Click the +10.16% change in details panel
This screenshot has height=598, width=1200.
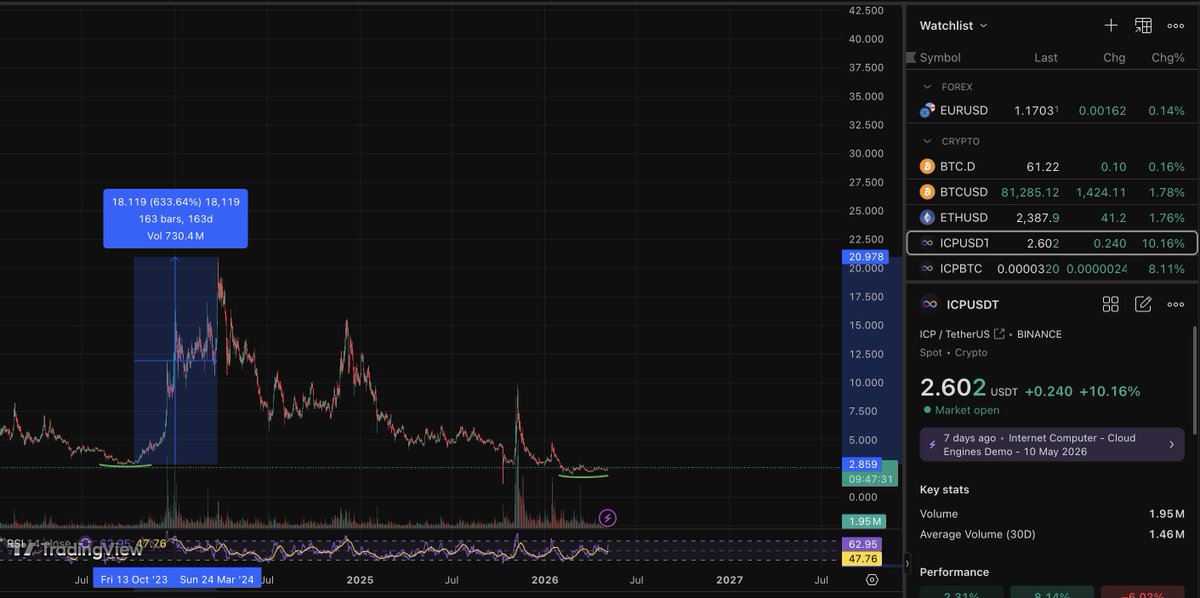point(1109,391)
